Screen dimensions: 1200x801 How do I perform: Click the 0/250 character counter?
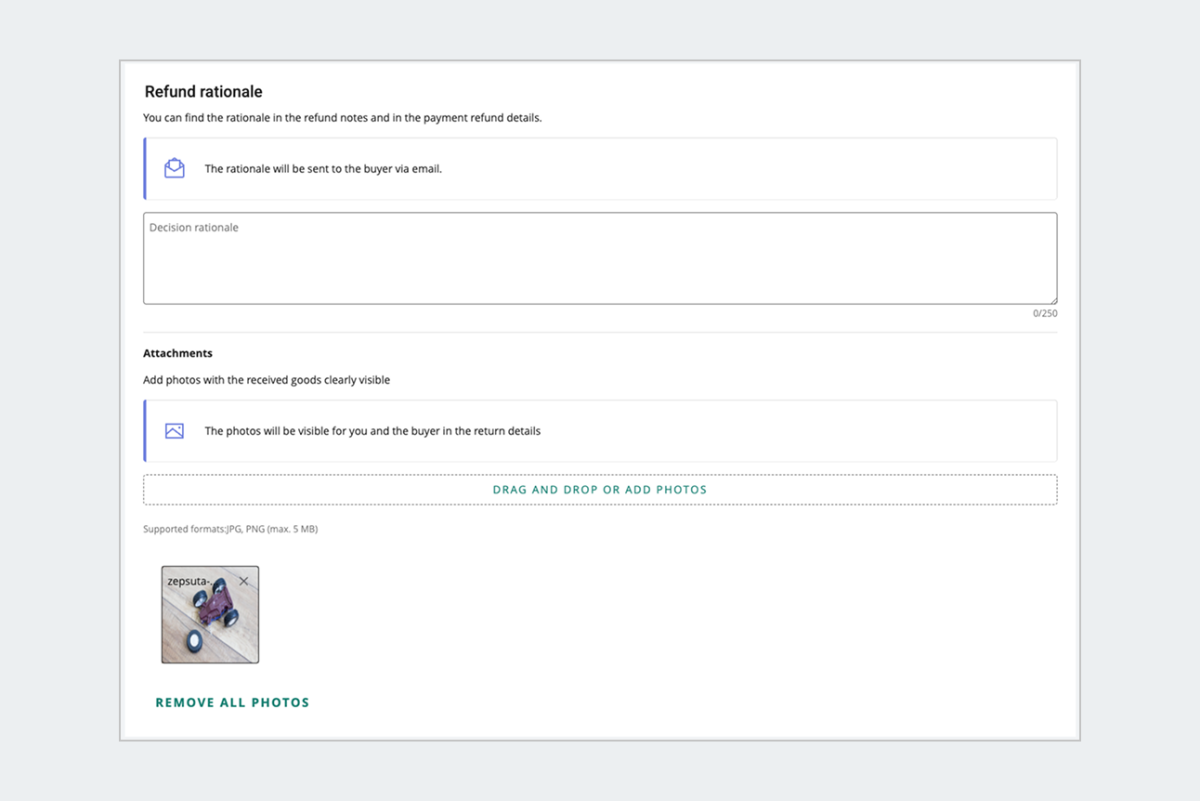click(1043, 313)
